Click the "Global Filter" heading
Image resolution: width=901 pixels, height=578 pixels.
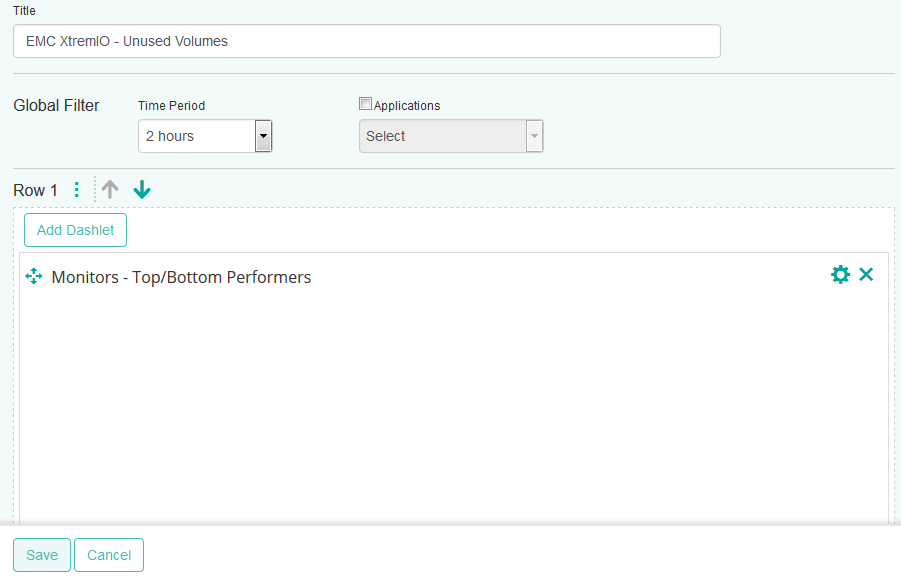point(56,105)
